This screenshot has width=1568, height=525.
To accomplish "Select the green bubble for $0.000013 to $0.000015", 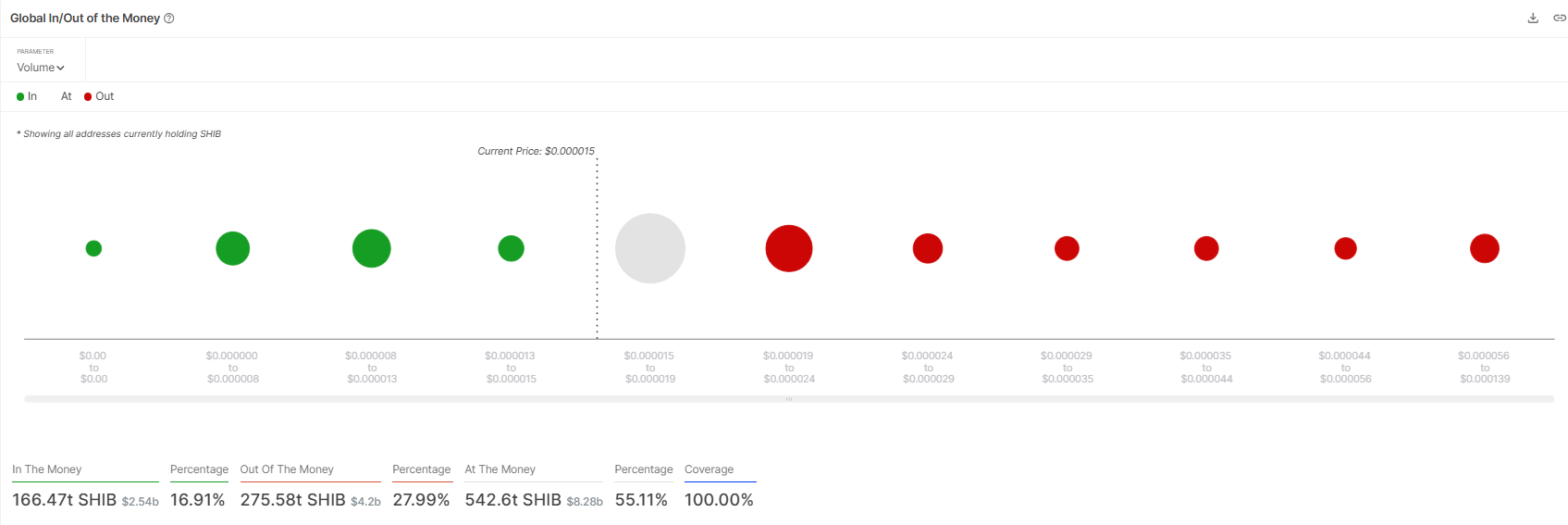I will point(511,248).
